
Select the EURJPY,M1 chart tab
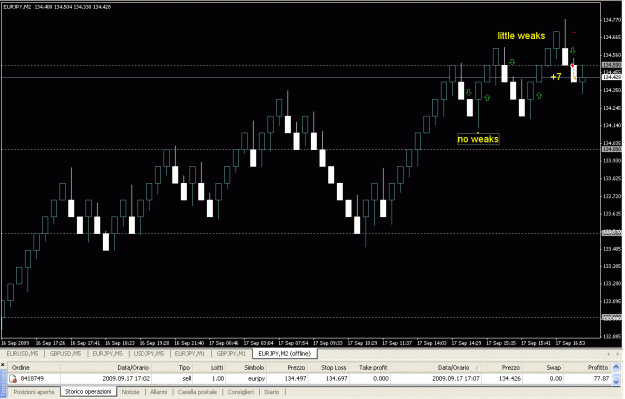coord(190,354)
